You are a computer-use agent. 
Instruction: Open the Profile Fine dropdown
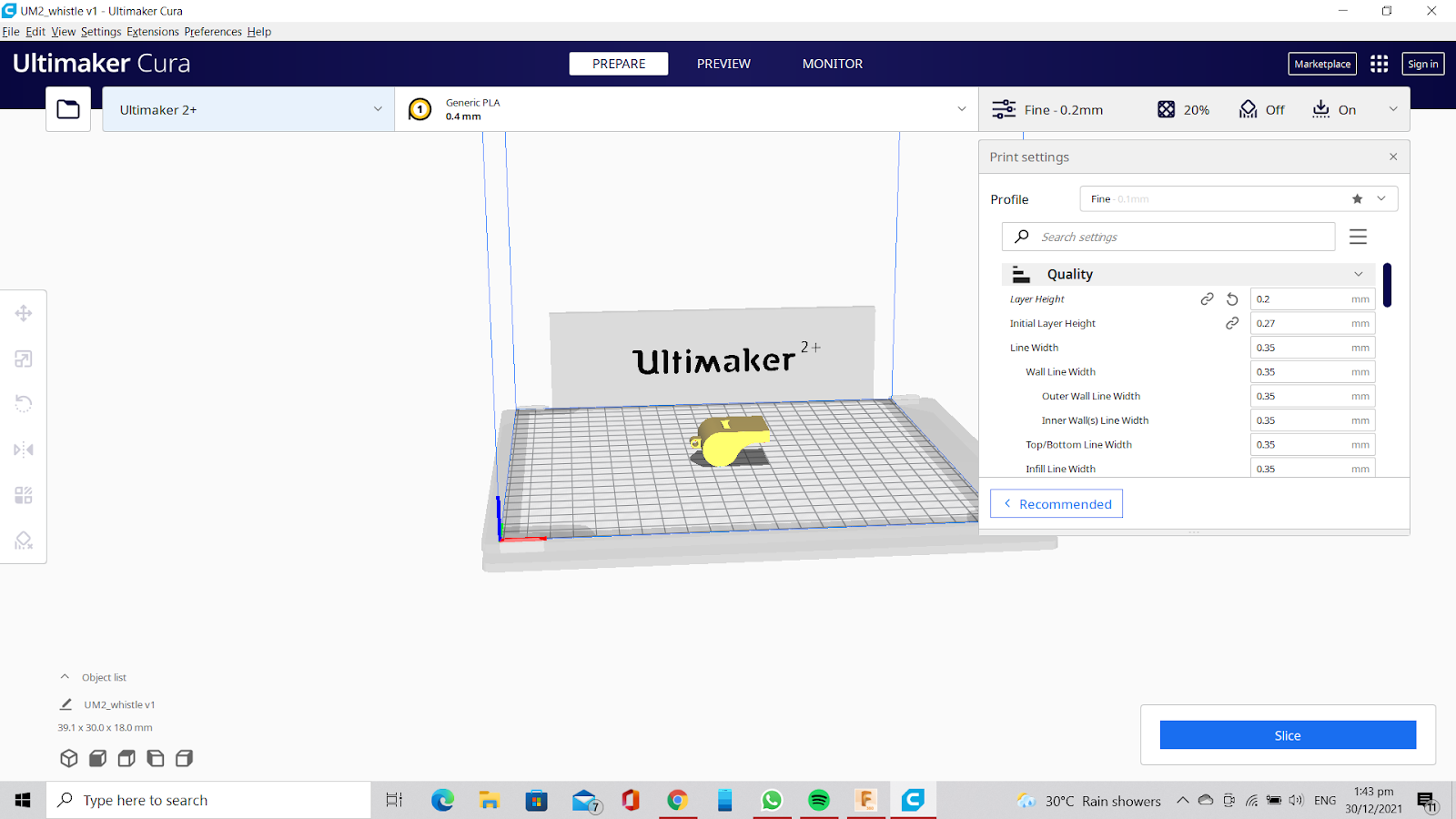[1239, 198]
